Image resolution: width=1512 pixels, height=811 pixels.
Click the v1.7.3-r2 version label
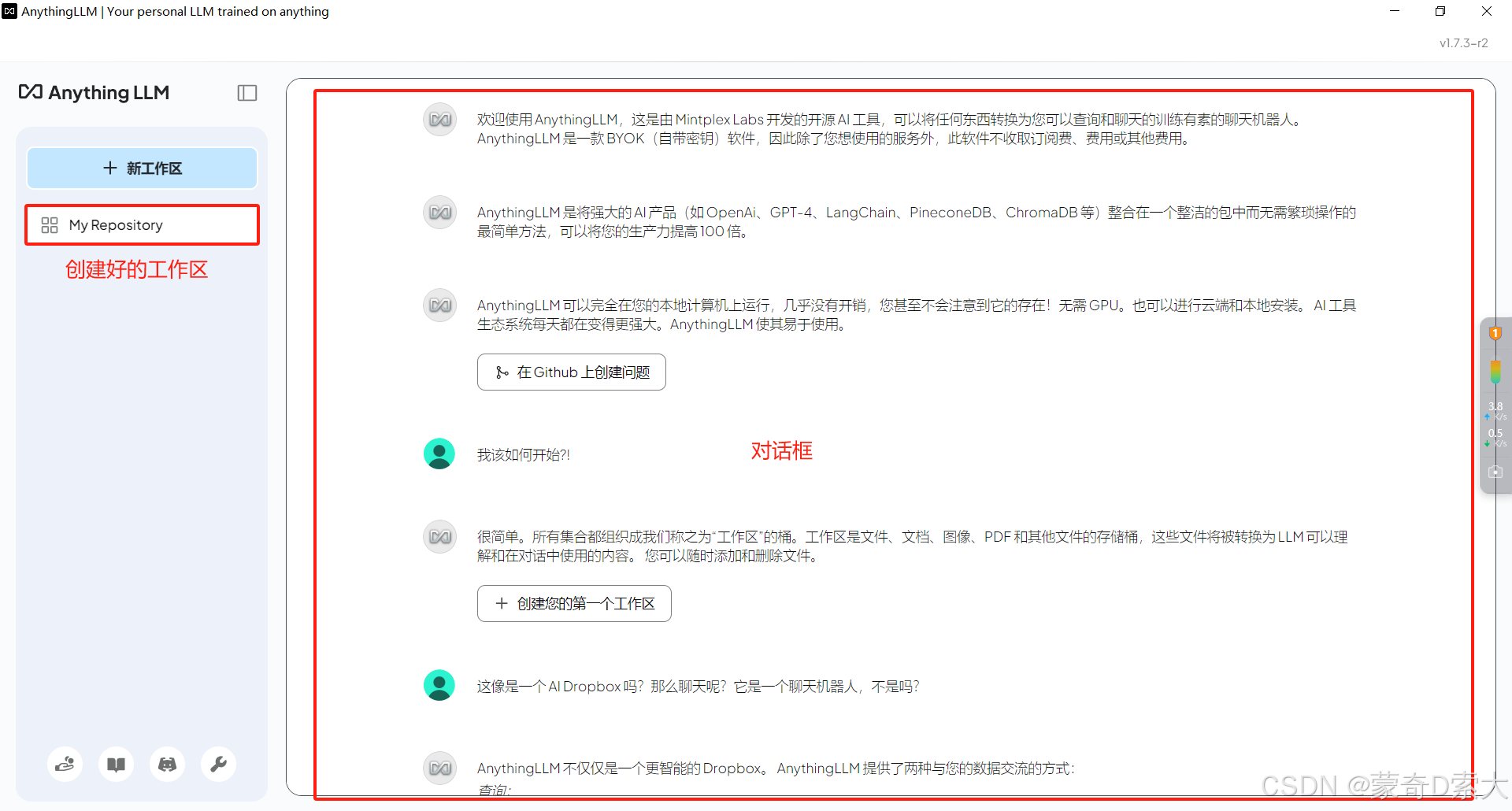(x=1463, y=43)
